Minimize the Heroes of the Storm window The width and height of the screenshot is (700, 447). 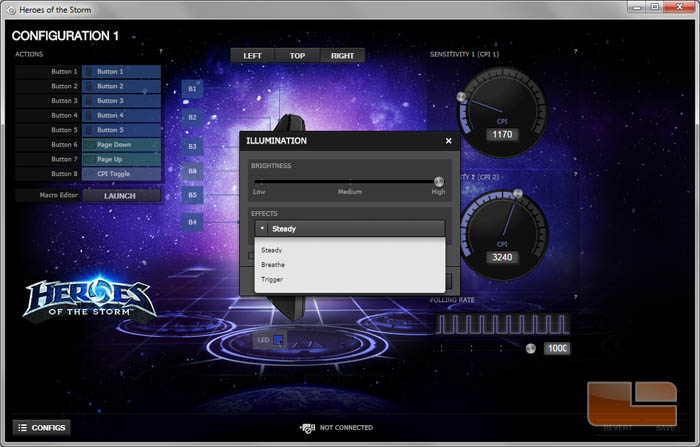[x=637, y=7]
